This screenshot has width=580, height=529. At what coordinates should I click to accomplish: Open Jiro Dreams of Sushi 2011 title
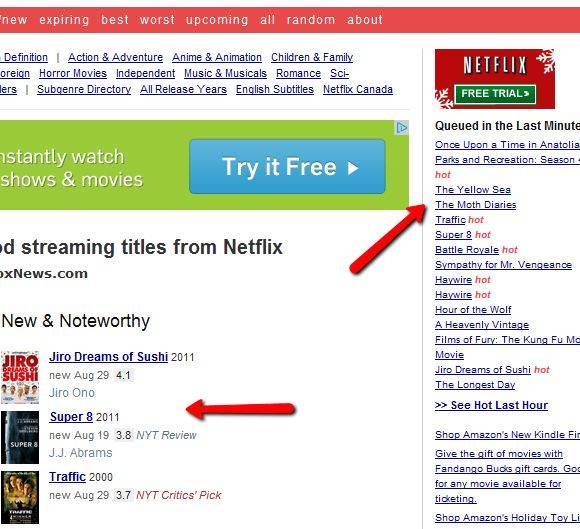point(108,357)
